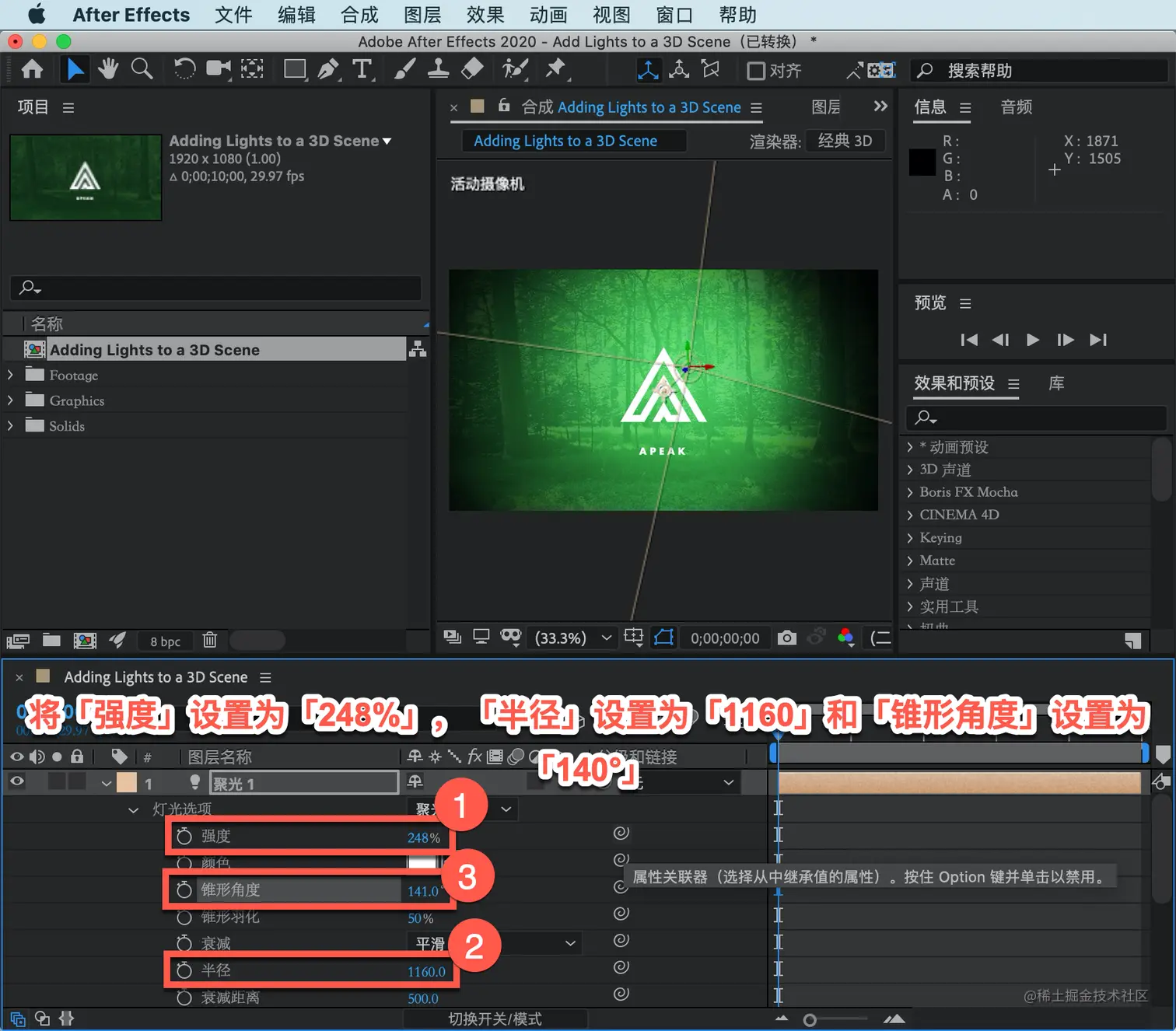The width and height of the screenshot is (1176, 1031).
Task: Select the Hand tool
Action: [x=108, y=69]
